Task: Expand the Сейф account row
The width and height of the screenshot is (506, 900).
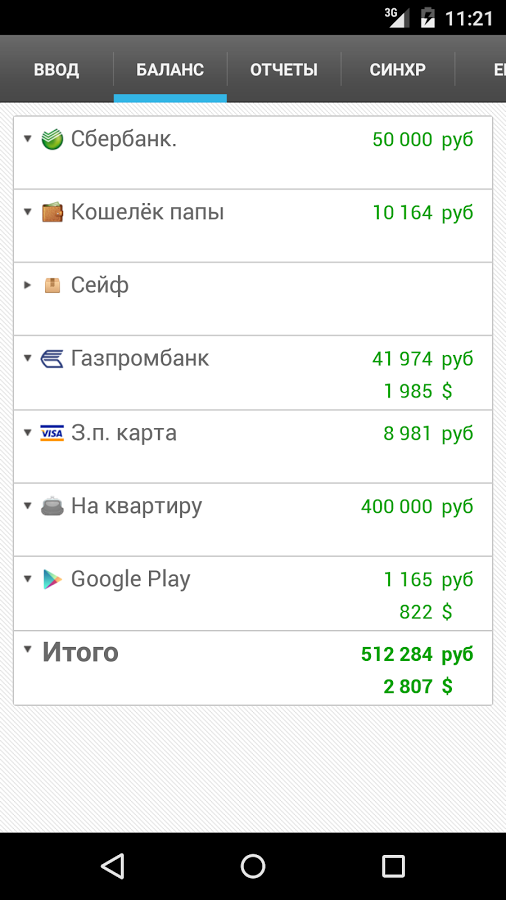Action: pyautogui.click(x=27, y=285)
